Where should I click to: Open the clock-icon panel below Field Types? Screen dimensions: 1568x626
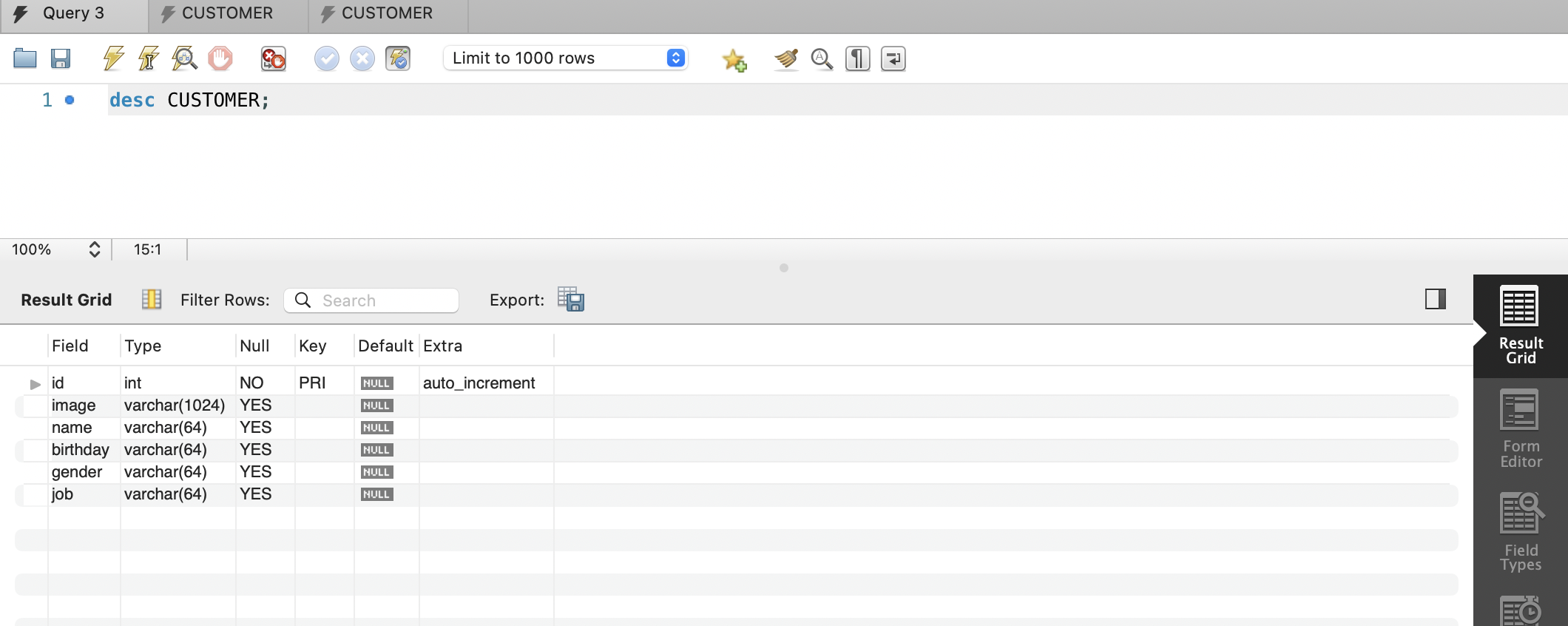pos(1521,610)
